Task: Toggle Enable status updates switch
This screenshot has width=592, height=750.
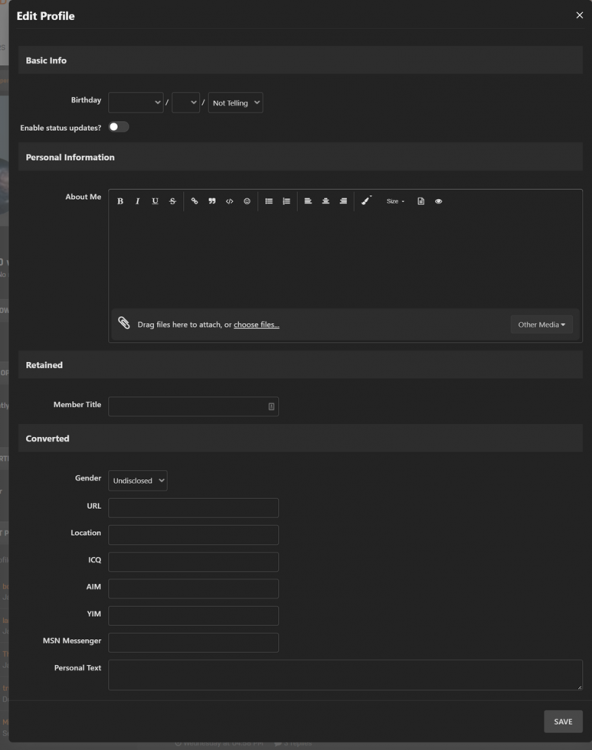Action: [119, 127]
